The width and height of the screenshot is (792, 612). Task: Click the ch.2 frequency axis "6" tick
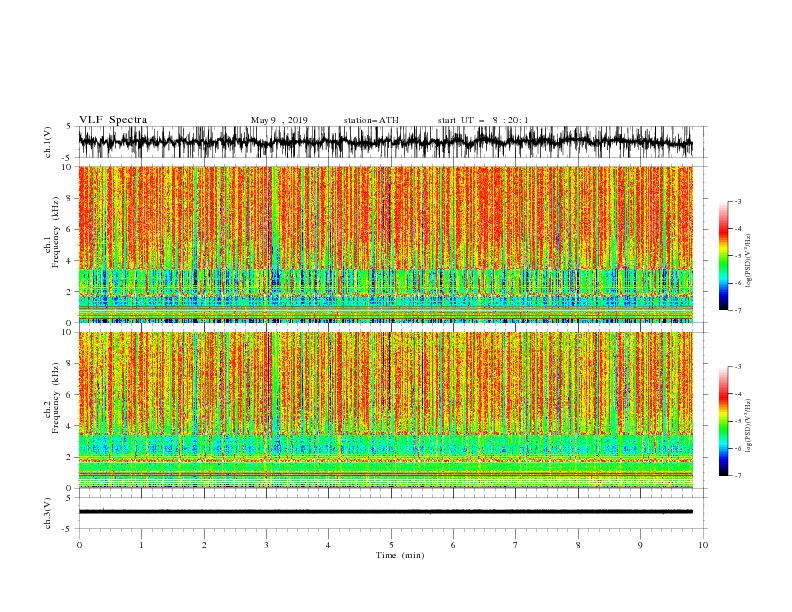70,395
